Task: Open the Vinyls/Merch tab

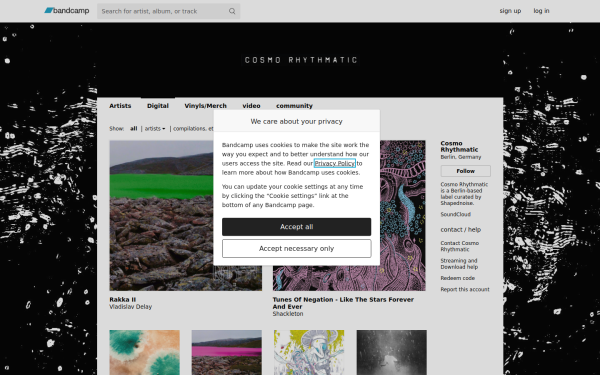Action: [x=205, y=106]
